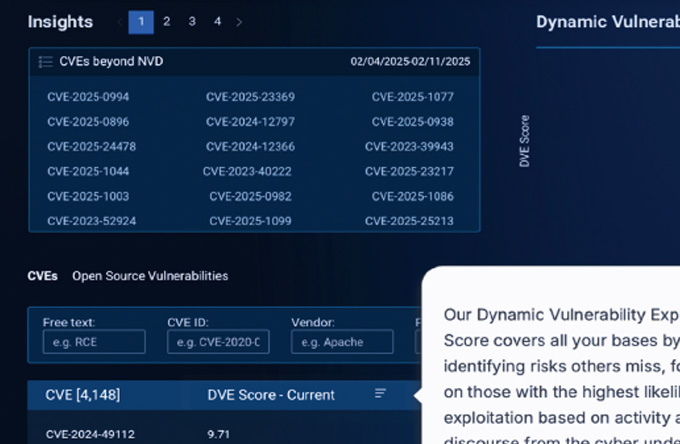The width and height of the screenshot is (680, 444).
Task: Open the CVE-2025-0994 link
Action: click(88, 97)
